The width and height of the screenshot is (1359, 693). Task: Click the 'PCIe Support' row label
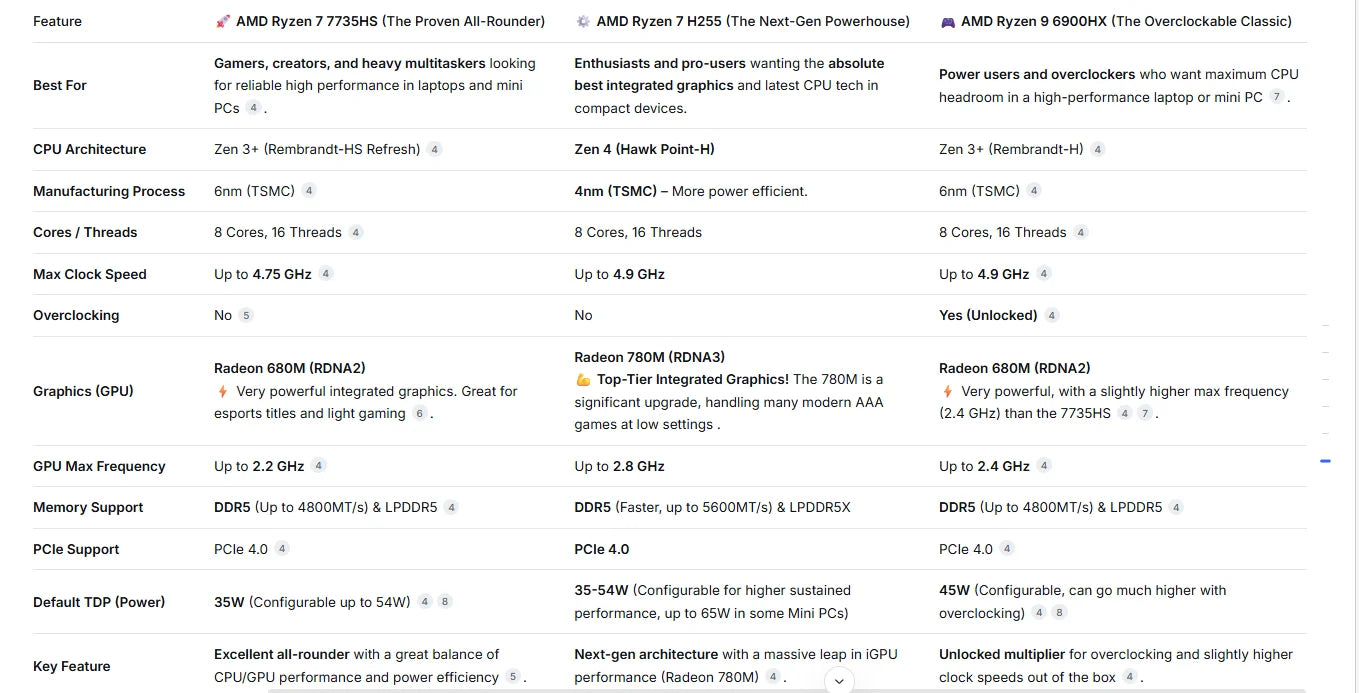click(x=76, y=549)
